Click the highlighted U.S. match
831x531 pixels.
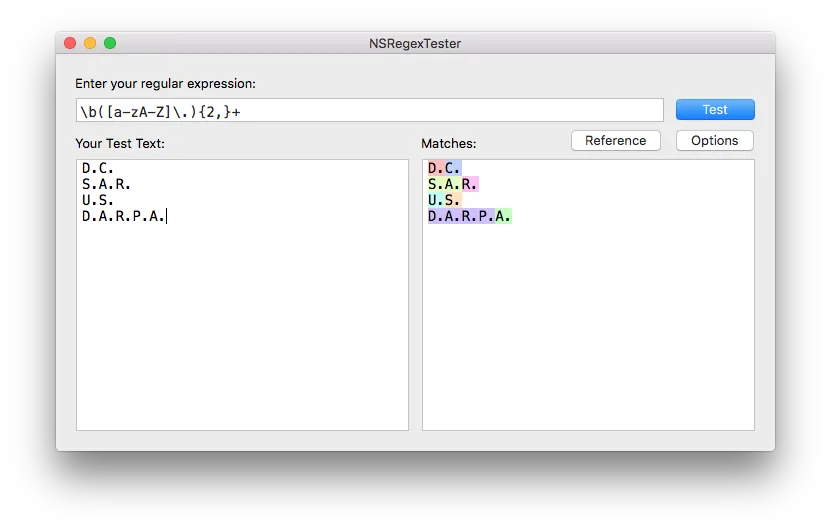tap(445, 200)
